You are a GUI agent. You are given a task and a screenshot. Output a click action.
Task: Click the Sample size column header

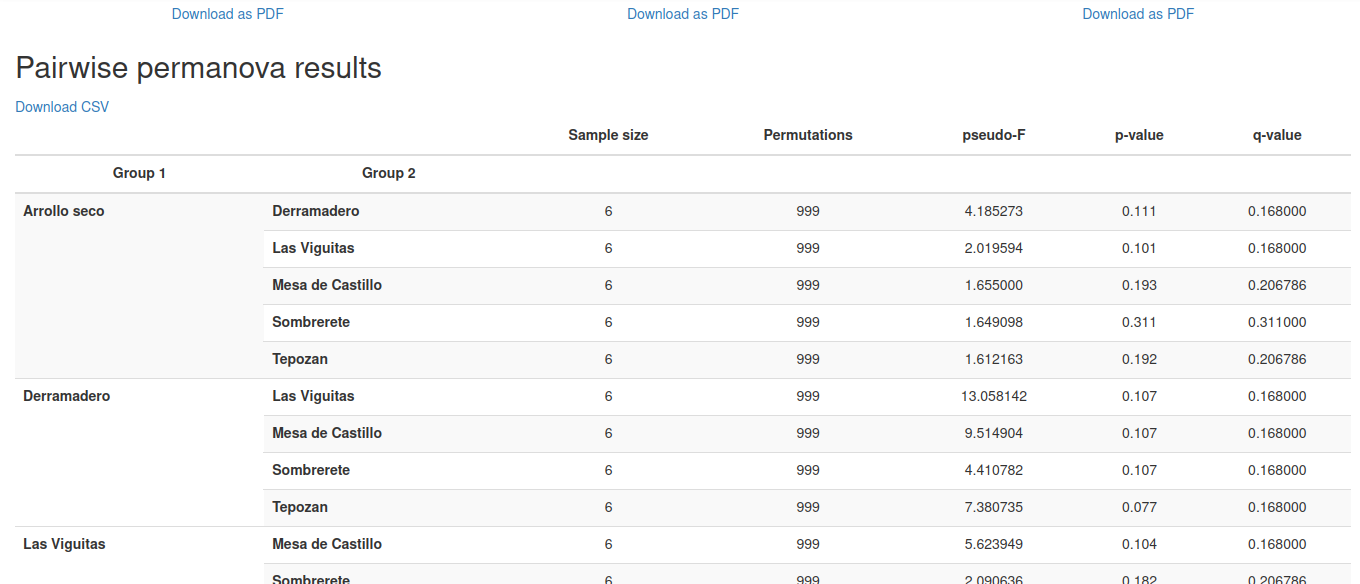(x=608, y=135)
